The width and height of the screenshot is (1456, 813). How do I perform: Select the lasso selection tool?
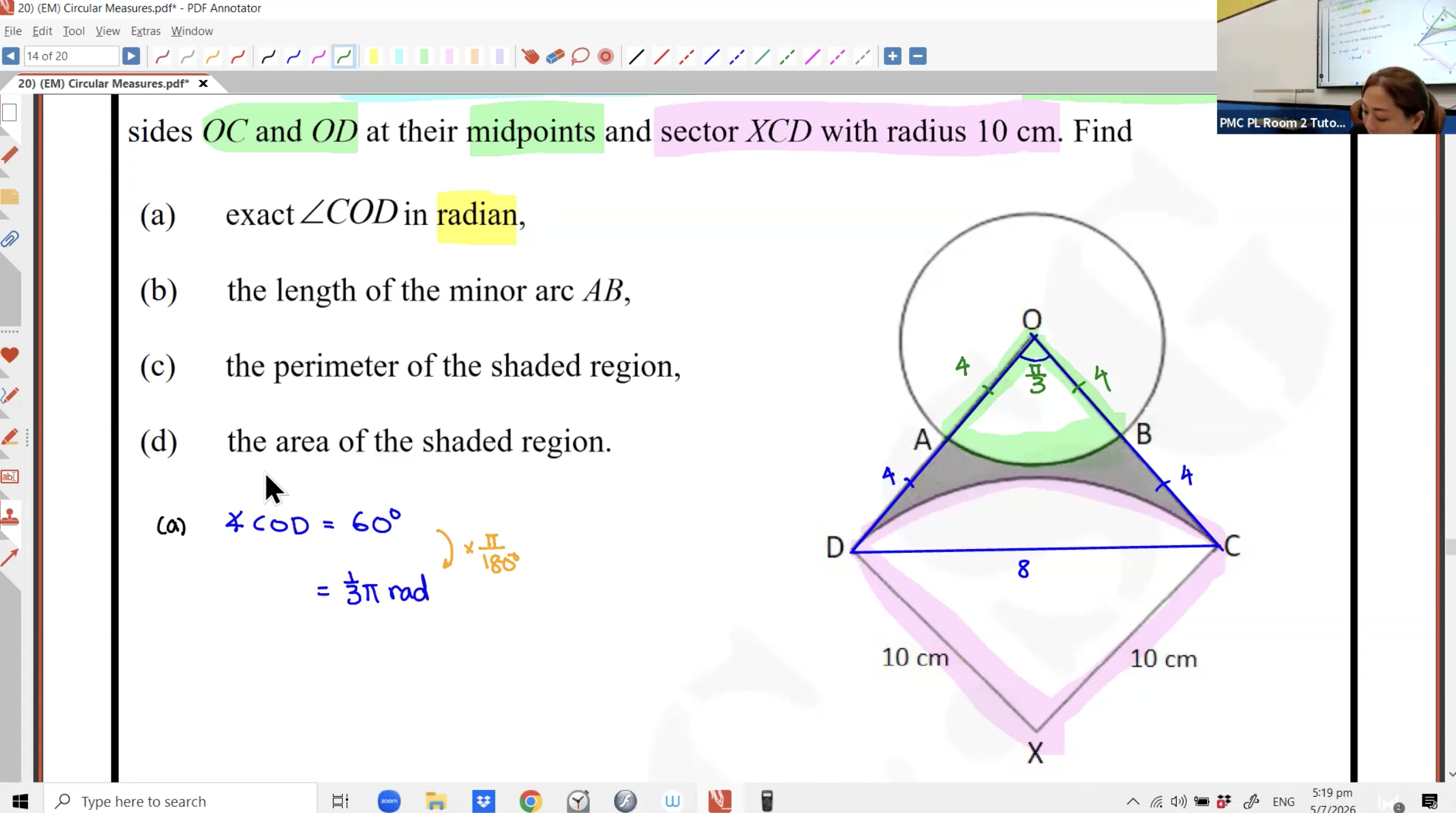coord(580,57)
